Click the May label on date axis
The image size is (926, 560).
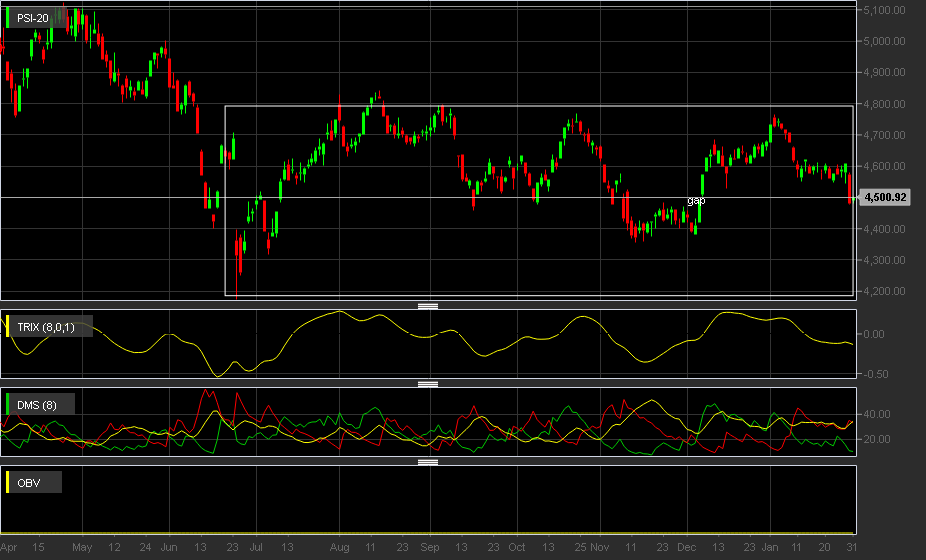(82, 548)
